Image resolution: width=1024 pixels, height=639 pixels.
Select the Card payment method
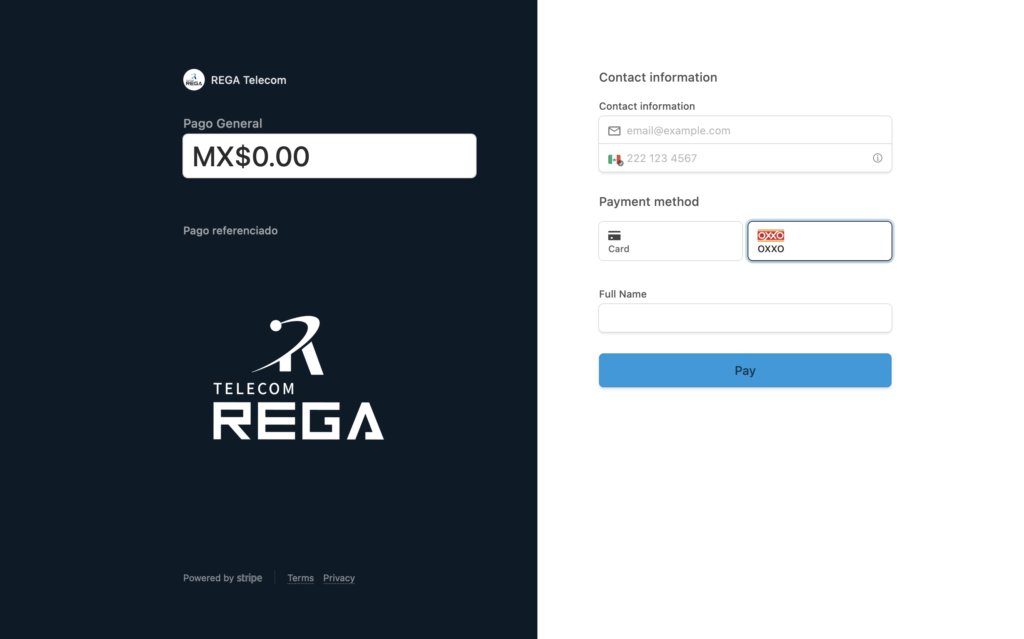[x=671, y=241]
